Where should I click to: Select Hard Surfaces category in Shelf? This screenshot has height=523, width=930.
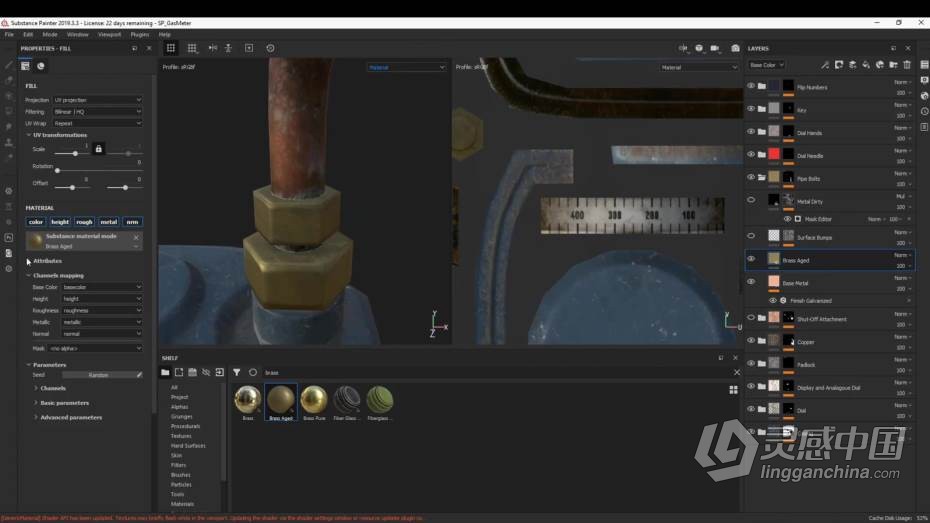188,445
